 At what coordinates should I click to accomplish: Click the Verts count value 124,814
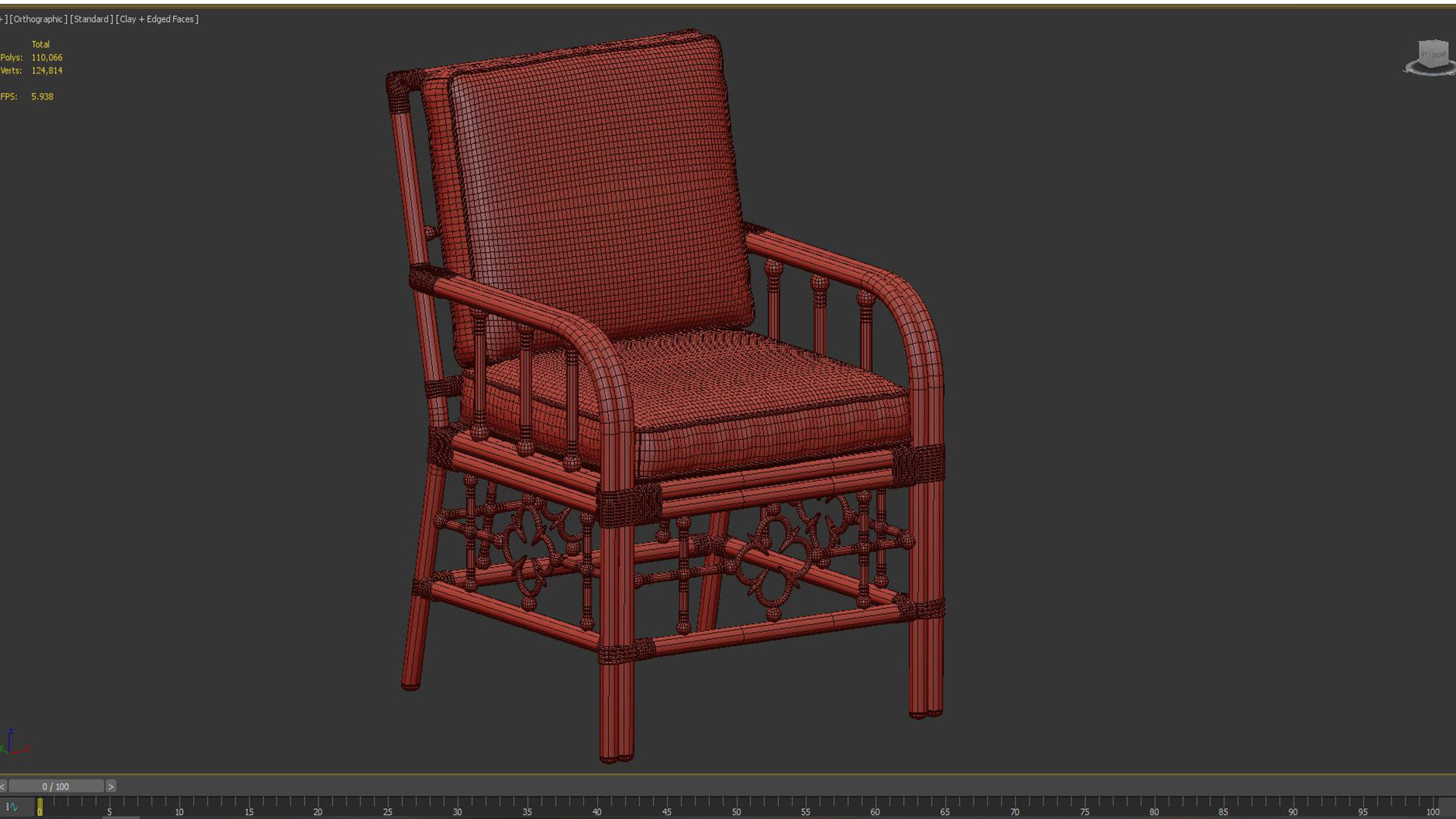[x=47, y=71]
